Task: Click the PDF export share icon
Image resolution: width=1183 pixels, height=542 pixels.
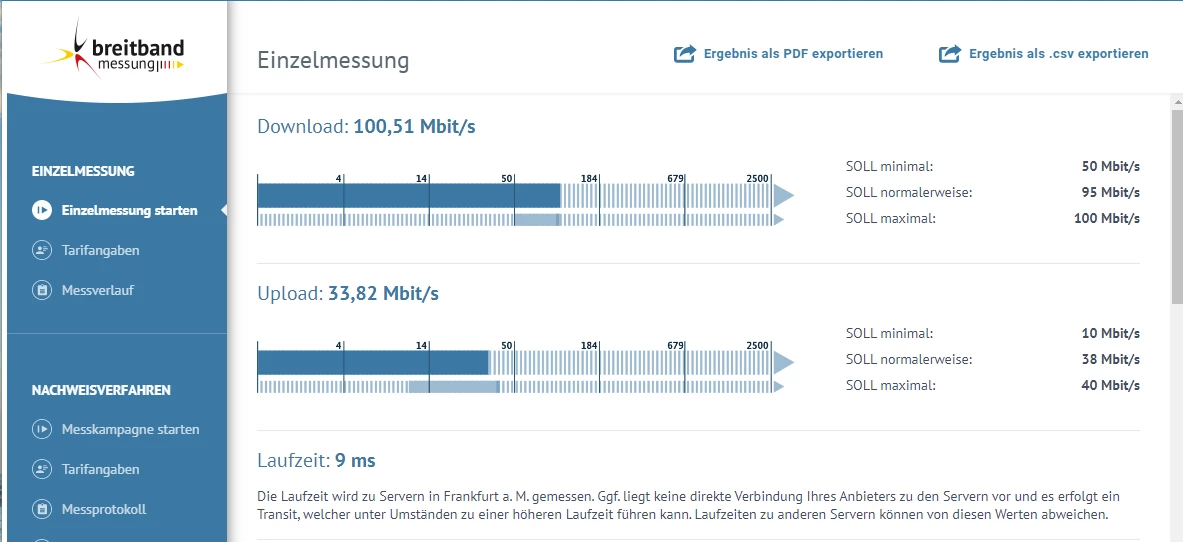Action: 685,54
